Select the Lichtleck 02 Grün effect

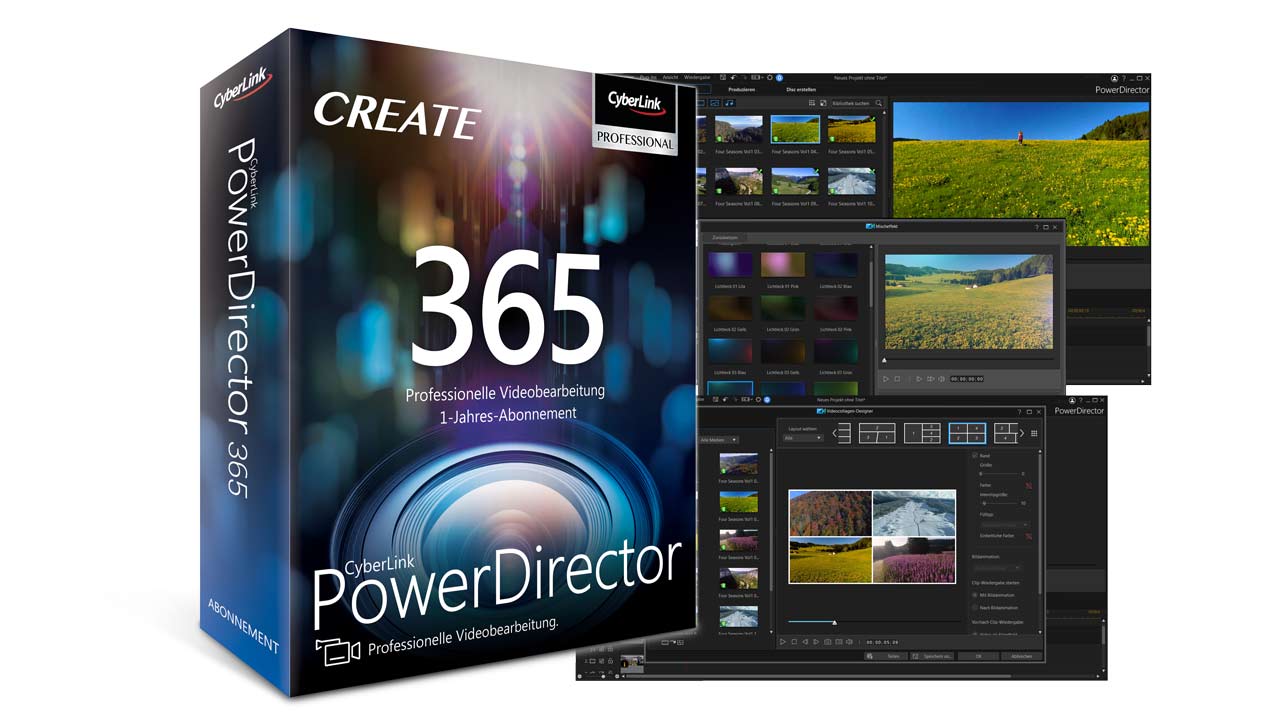[783, 307]
